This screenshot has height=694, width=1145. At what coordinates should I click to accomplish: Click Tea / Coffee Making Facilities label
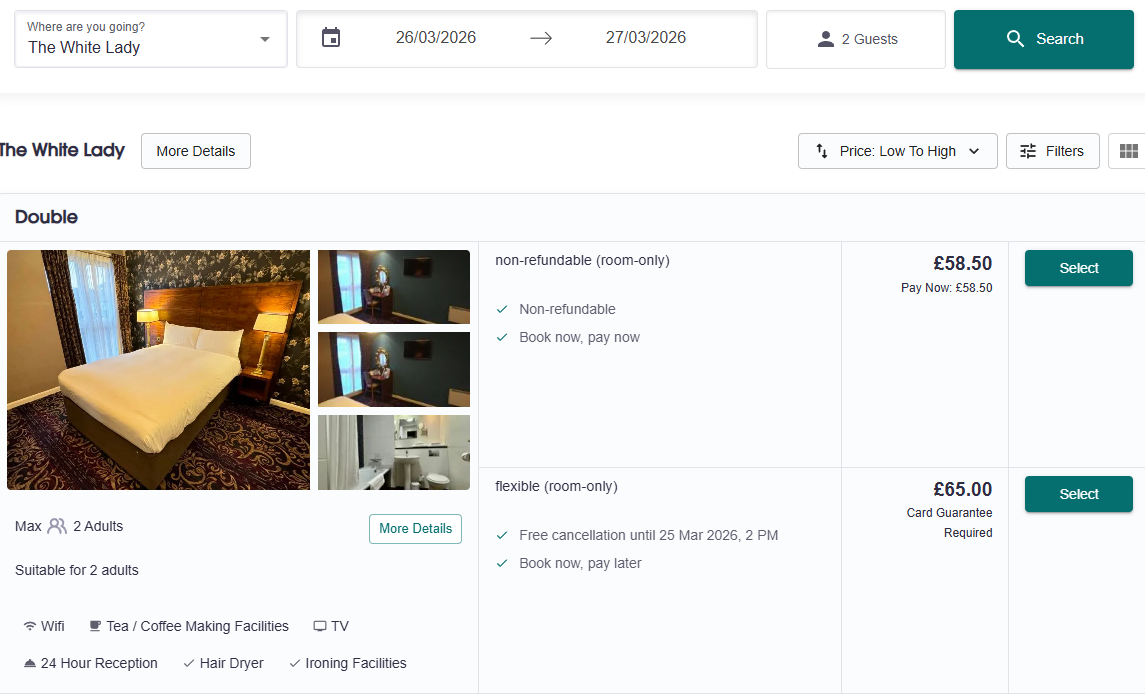tap(197, 626)
